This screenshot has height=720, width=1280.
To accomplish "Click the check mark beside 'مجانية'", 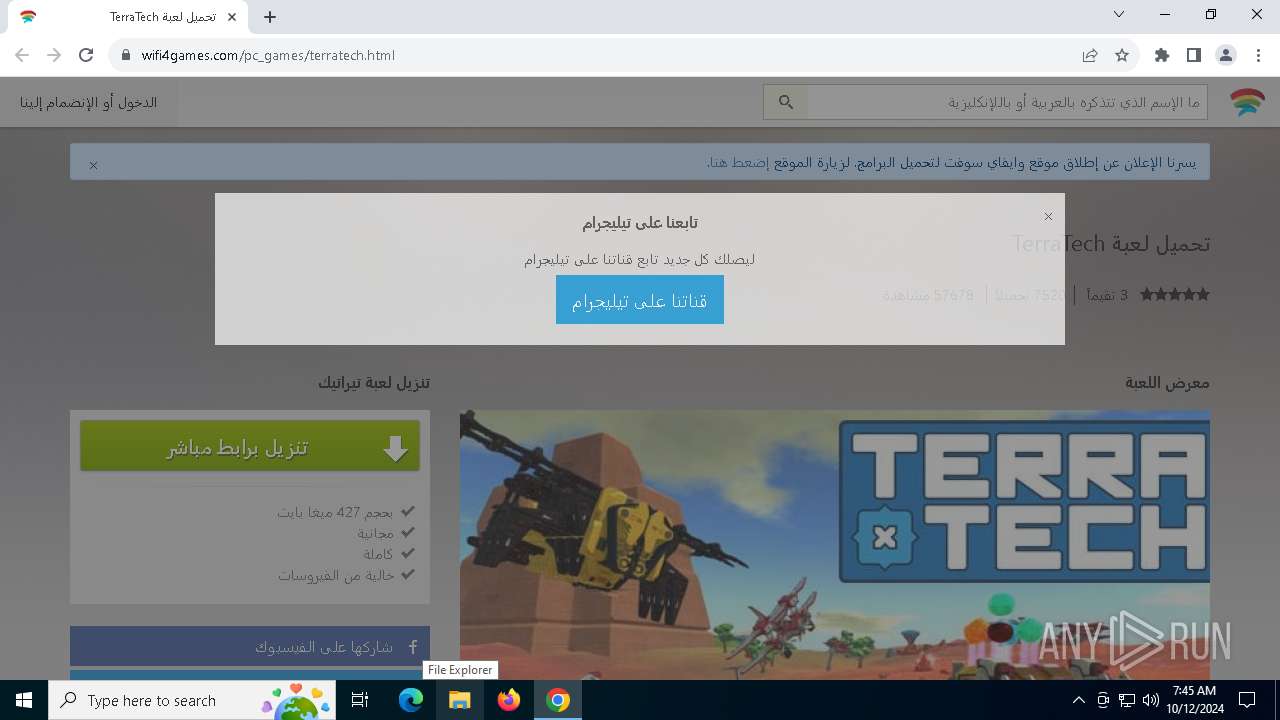I will pyautogui.click(x=407, y=532).
